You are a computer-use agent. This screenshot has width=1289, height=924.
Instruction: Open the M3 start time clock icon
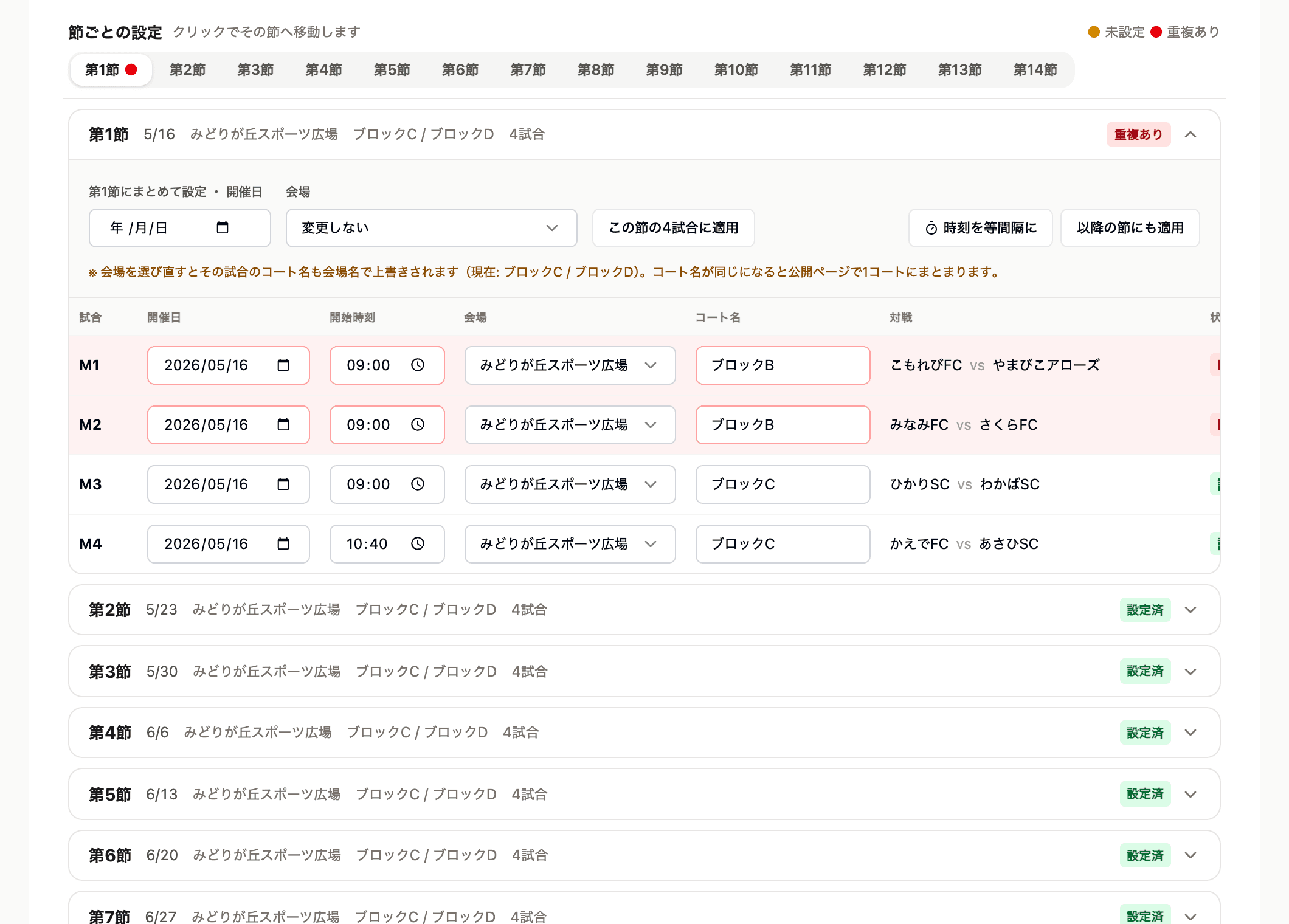[418, 484]
